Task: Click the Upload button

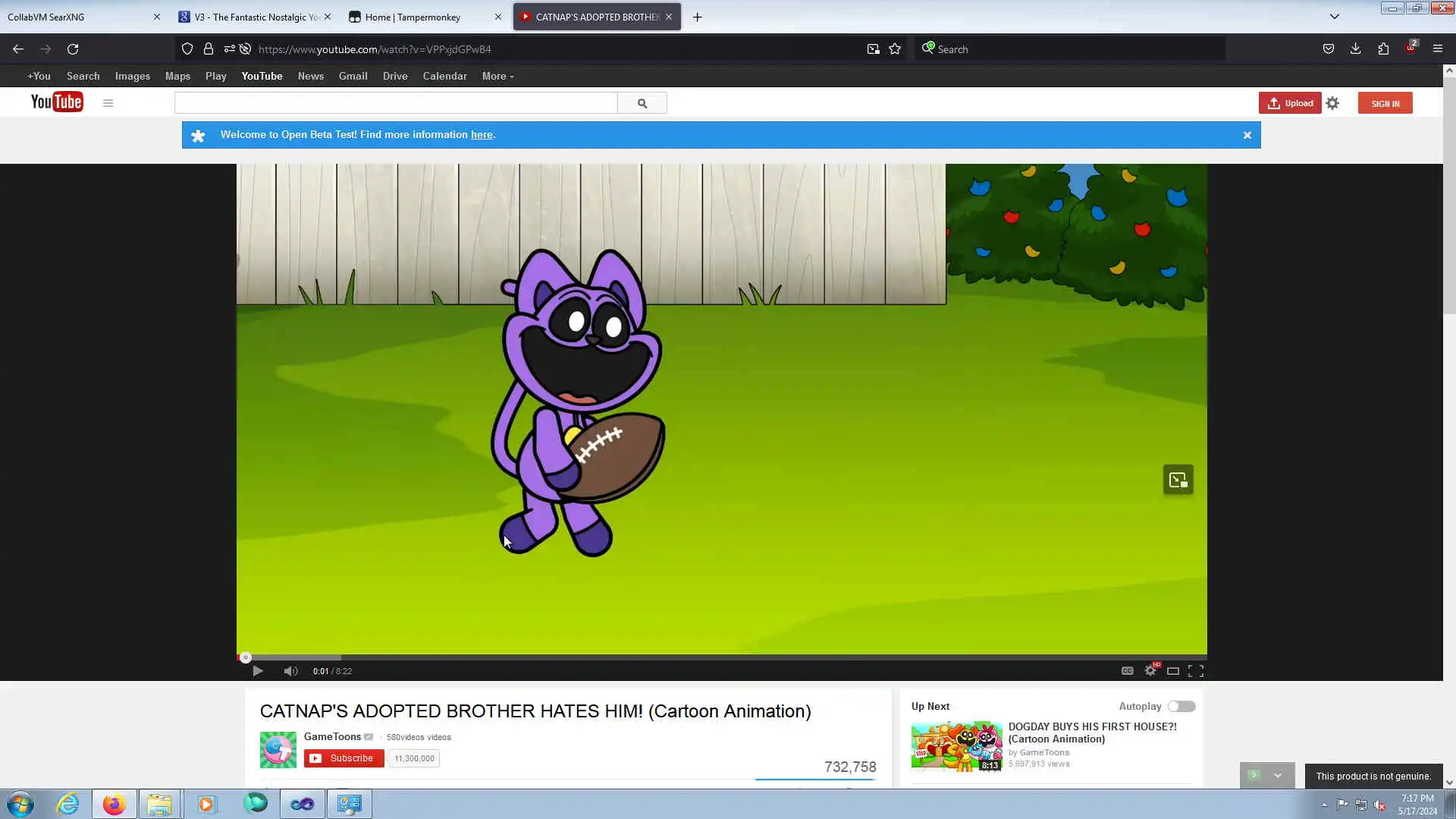Action: point(1290,103)
